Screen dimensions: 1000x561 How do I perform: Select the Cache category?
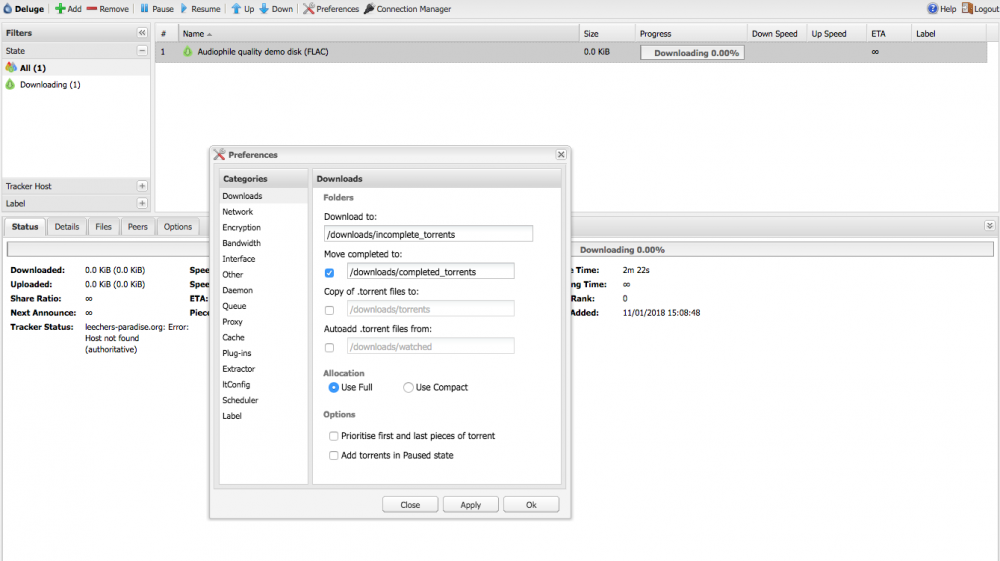coord(263,337)
